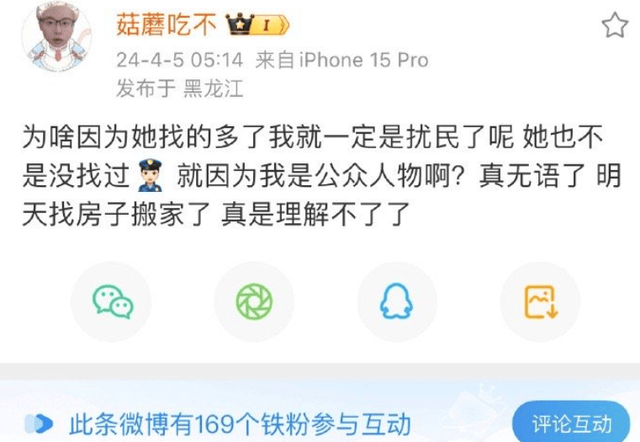The image size is (640, 442).
Task: Open the poster's avatar profile
Action: coord(56,37)
